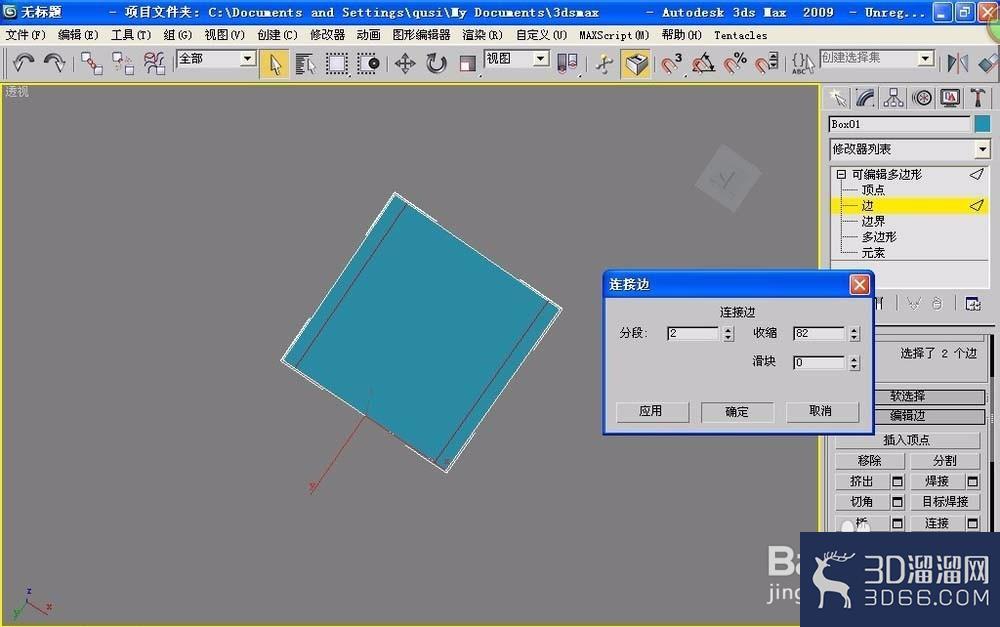
Task: Click the 收缩 value field showing 82
Action: pyautogui.click(x=819, y=334)
